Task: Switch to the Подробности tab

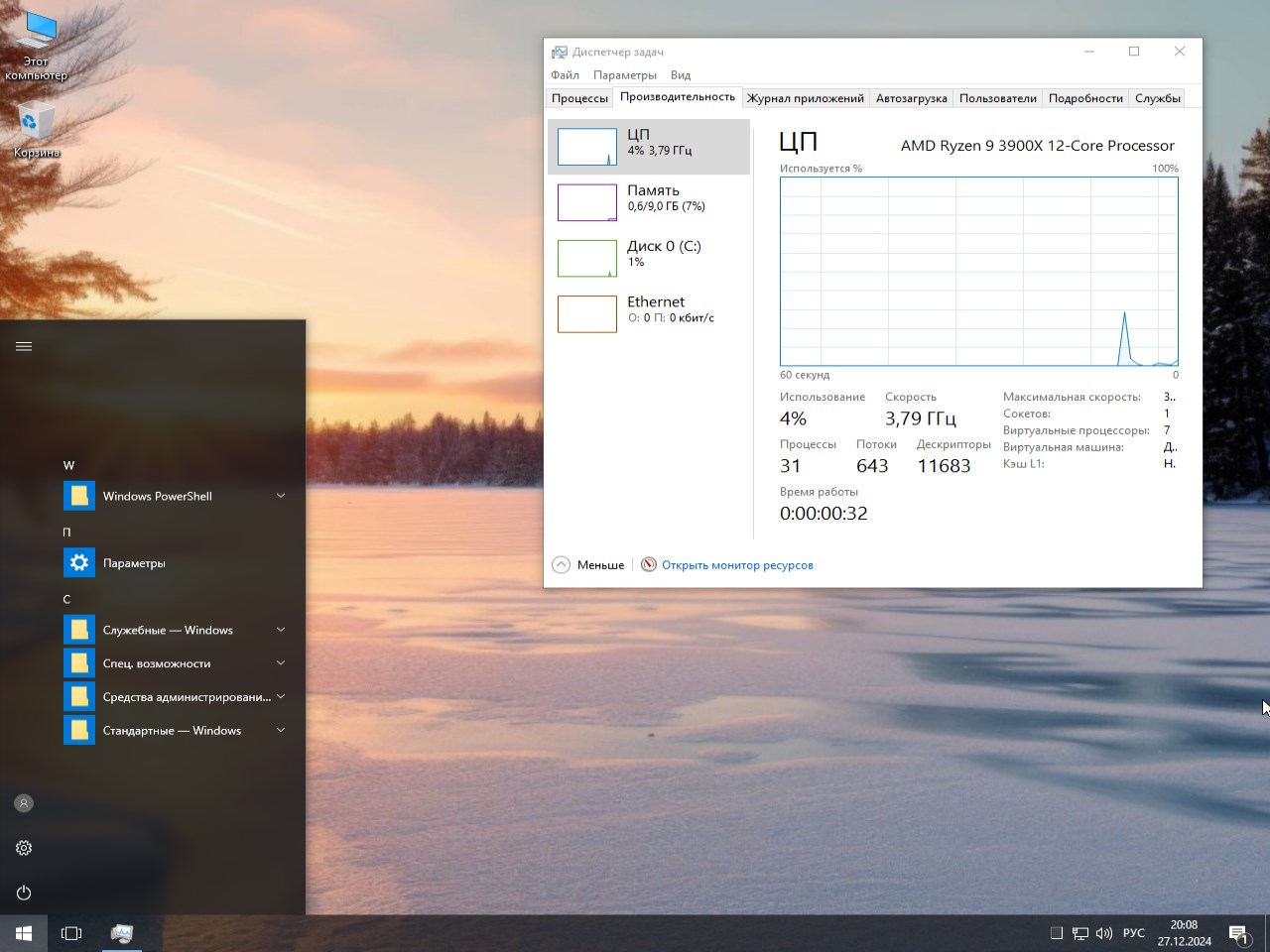Action: (1085, 98)
